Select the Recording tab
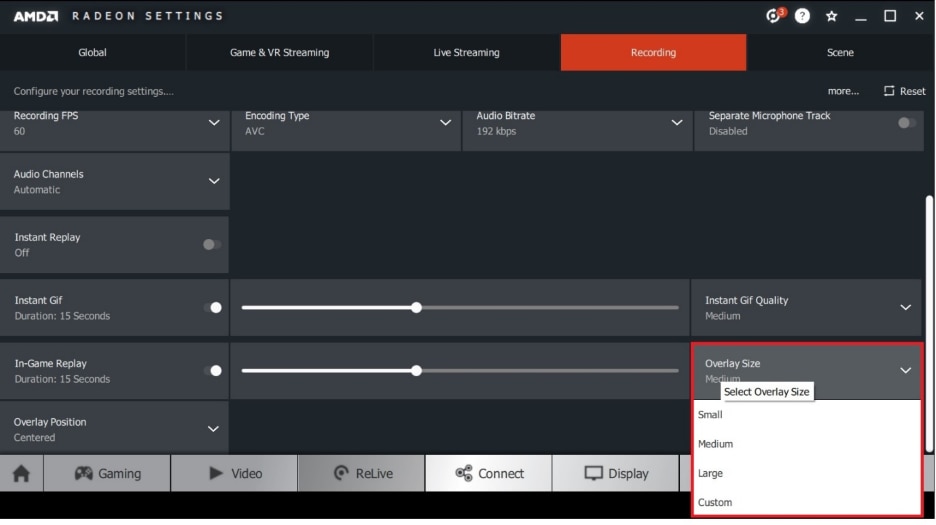The width and height of the screenshot is (936, 525). coord(653,53)
